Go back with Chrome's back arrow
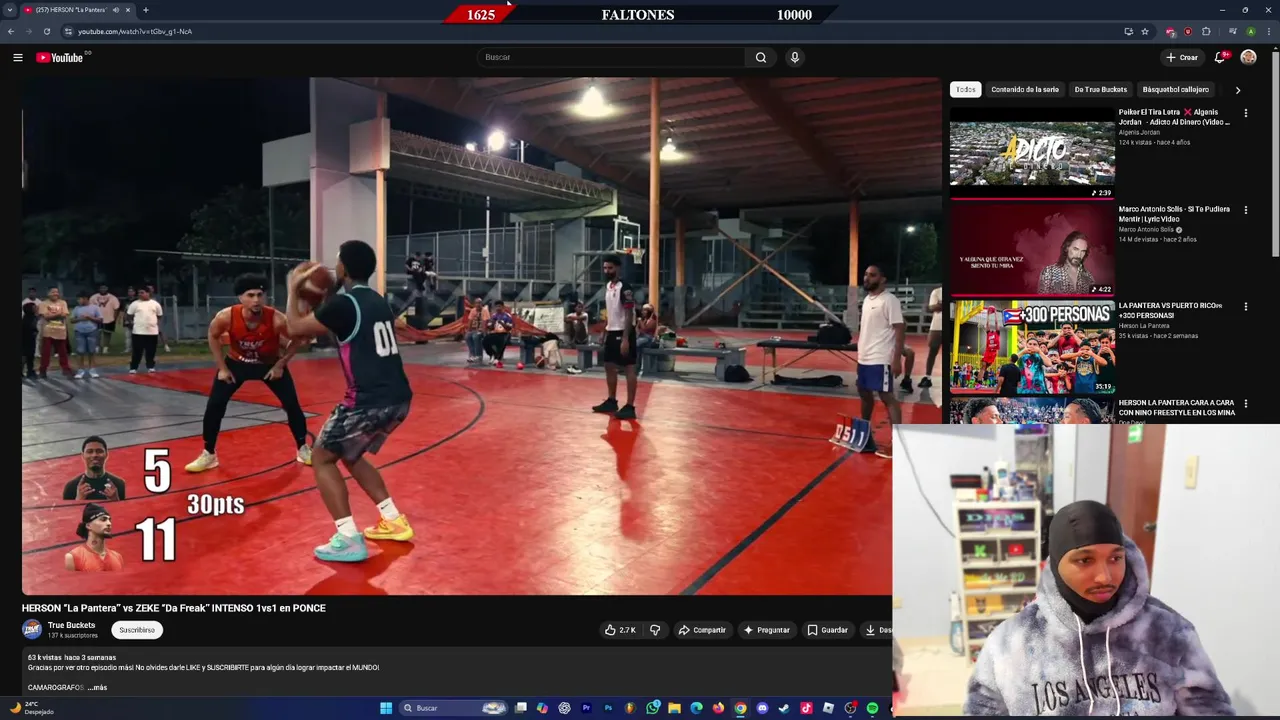Image resolution: width=1280 pixels, height=720 pixels. [x=11, y=31]
